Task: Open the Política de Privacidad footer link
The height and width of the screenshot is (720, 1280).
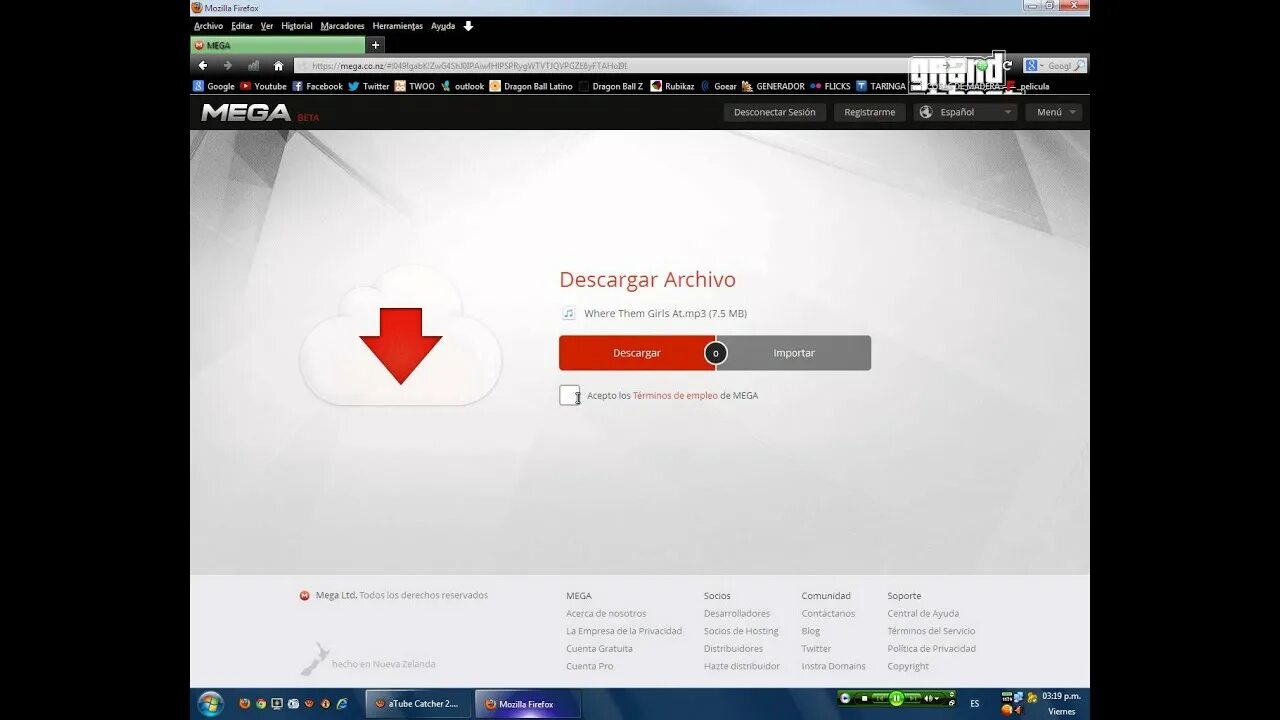Action: (931, 649)
